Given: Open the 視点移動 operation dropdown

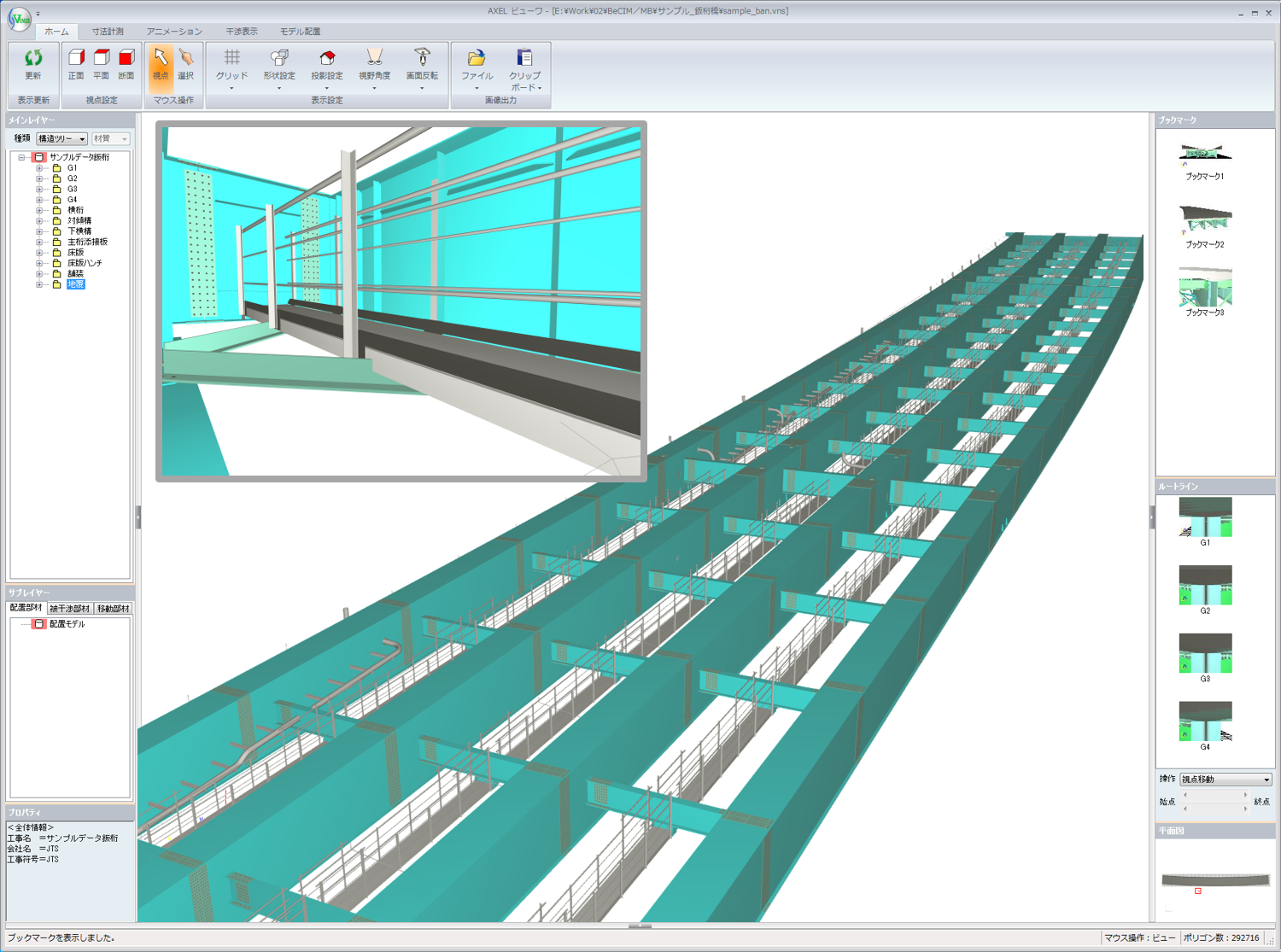Looking at the screenshot, I should [x=1225, y=780].
